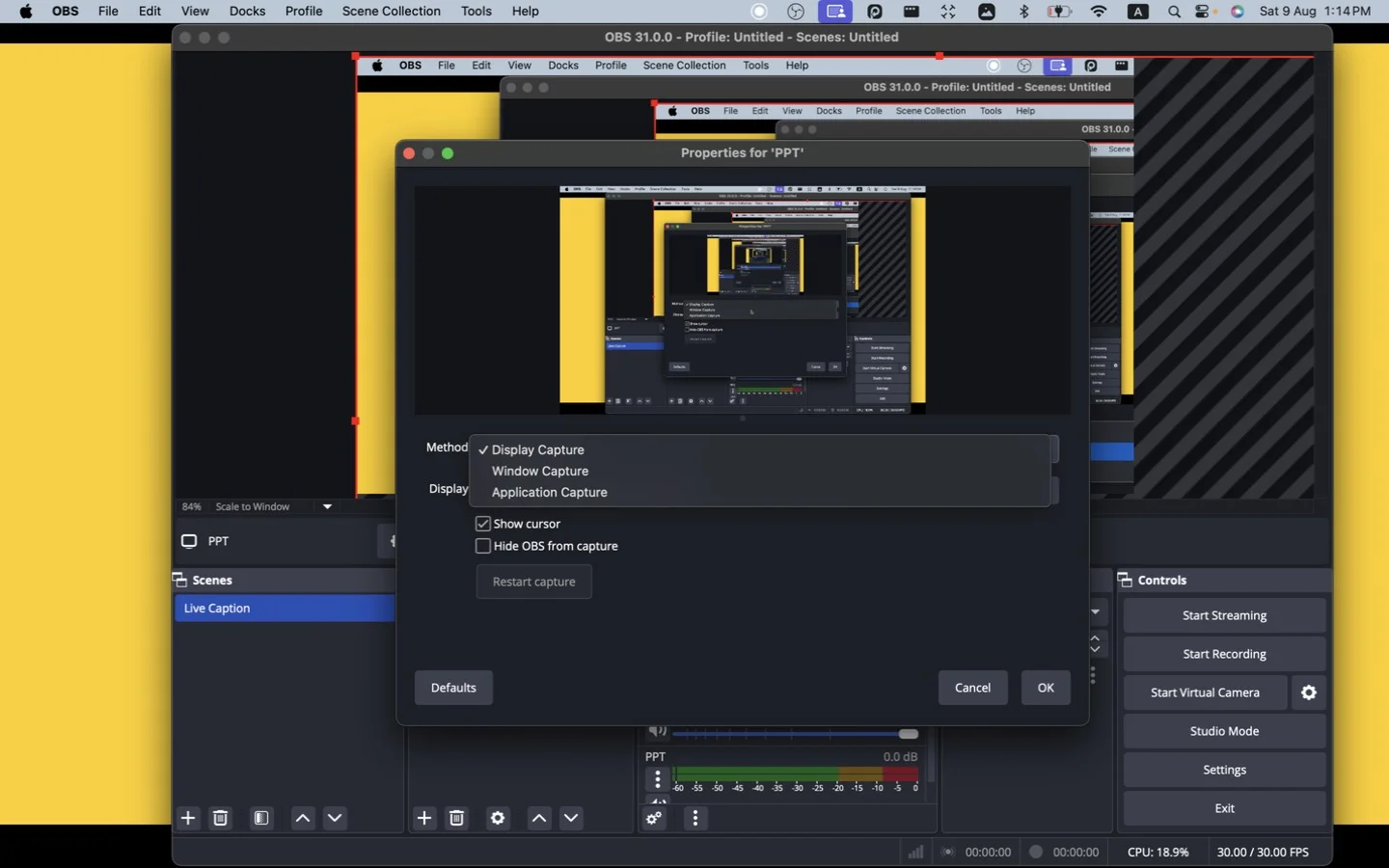Delete the selected source with the Sources trash icon
This screenshot has width=1389, height=868.
click(x=457, y=818)
